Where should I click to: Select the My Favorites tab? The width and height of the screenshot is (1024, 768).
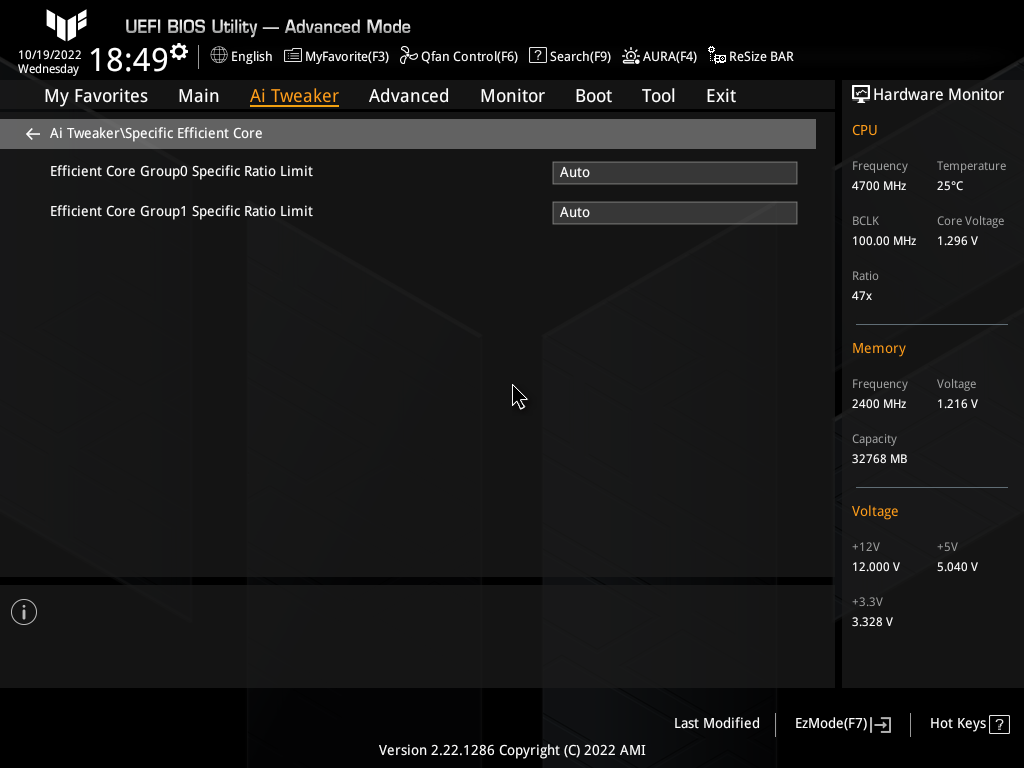[95, 95]
